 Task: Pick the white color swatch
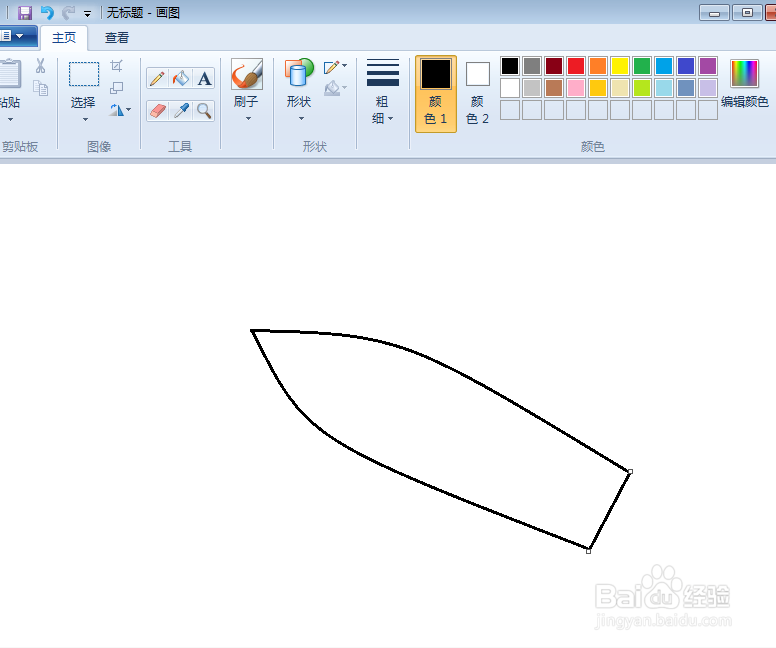[510, 88]
